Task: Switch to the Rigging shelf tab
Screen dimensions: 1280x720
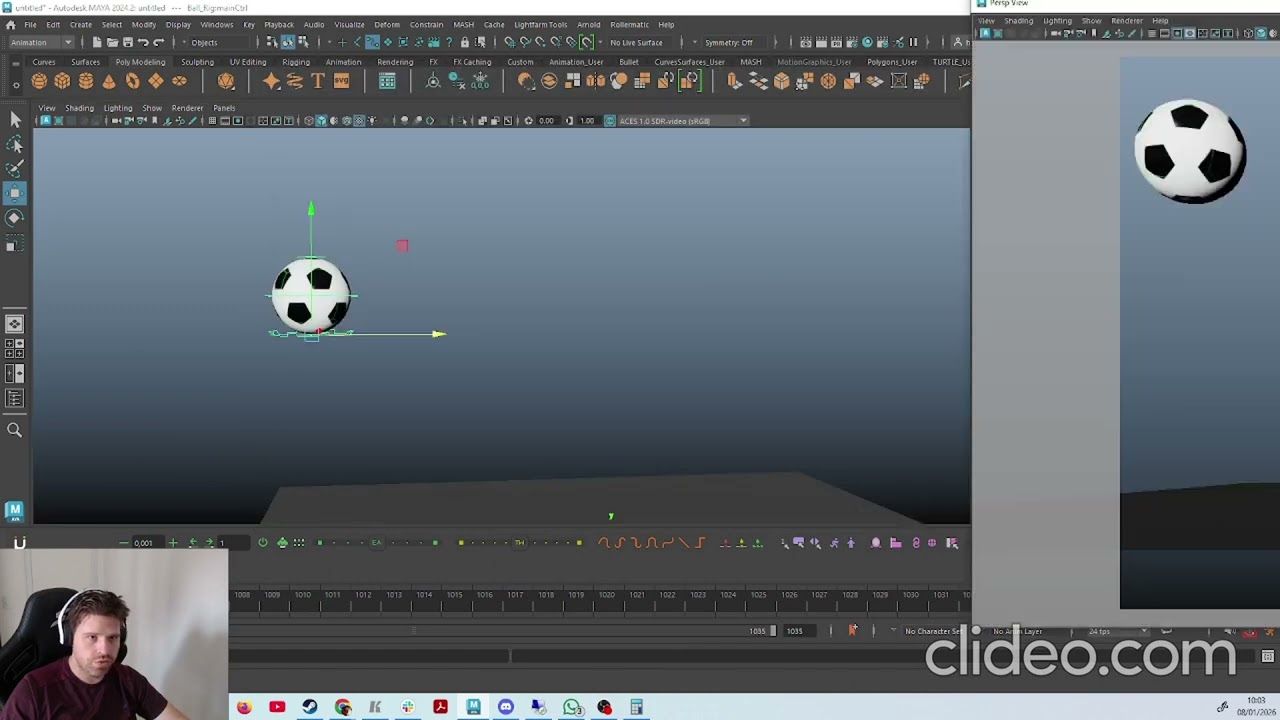Action: pos(296,62)
